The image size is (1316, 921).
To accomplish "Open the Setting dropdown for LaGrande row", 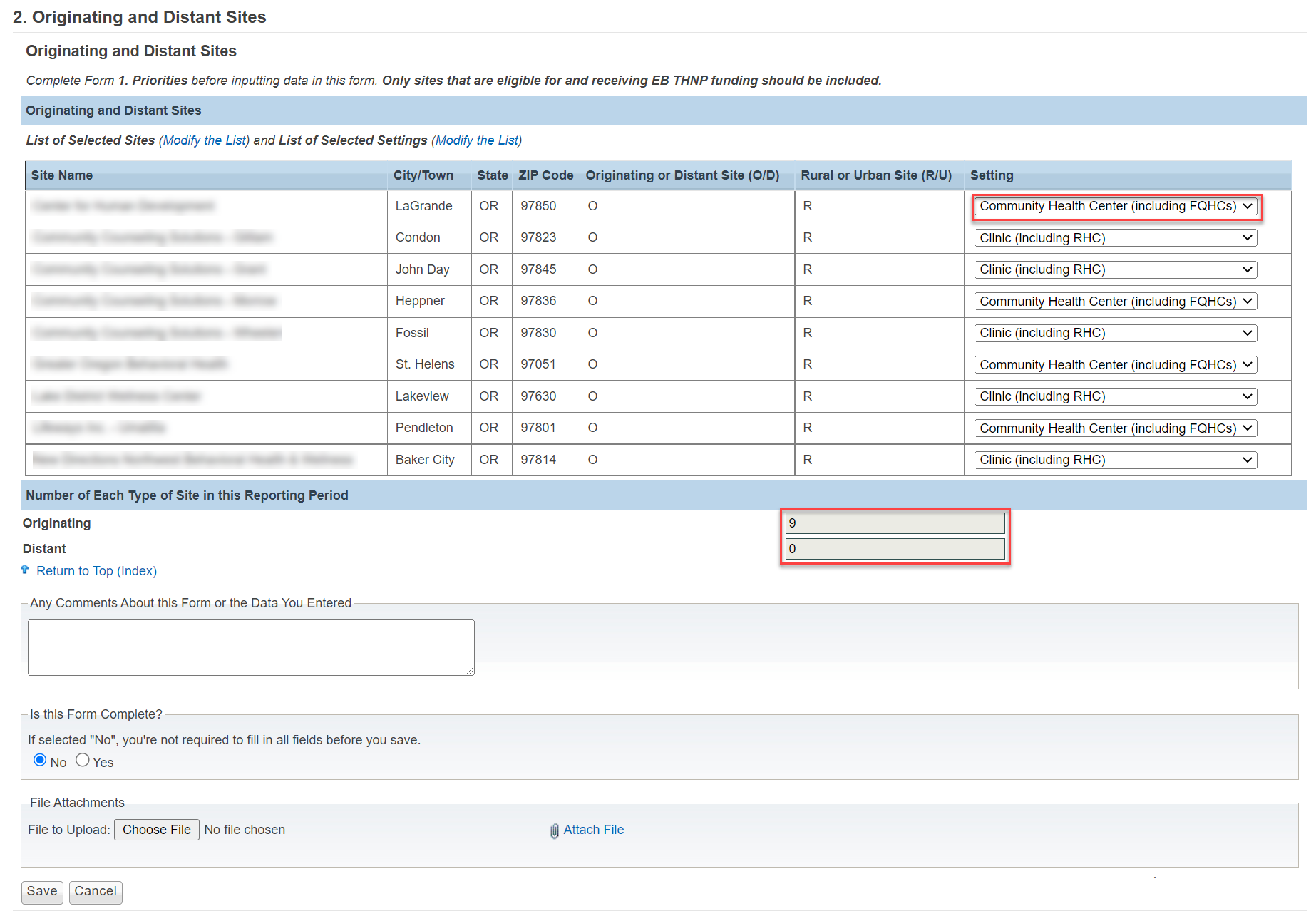I will [1115, 206].
